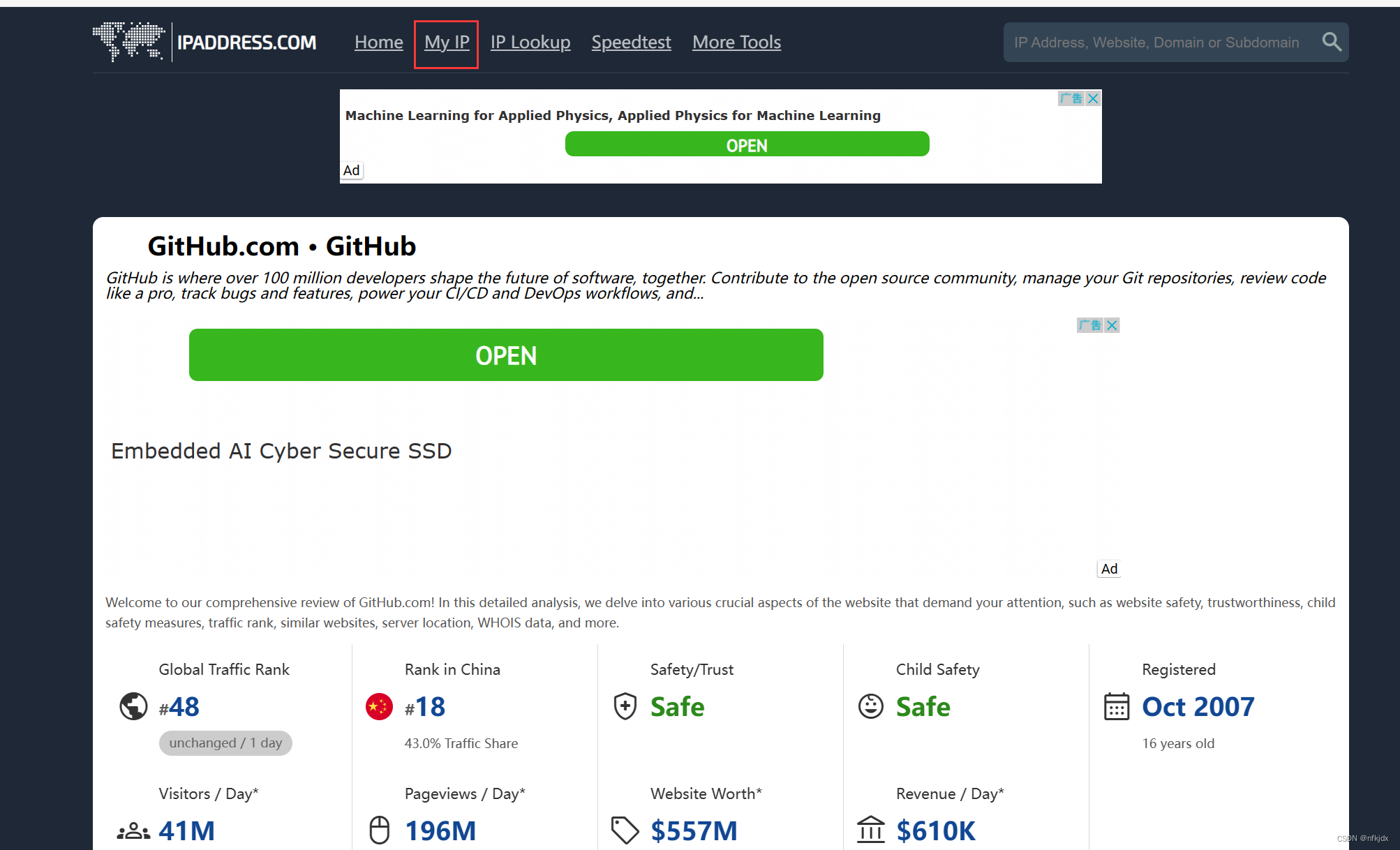This screenshot has height=850, width=1400.
Task: Click the Visitors per Day people icon
Action: 133,830
